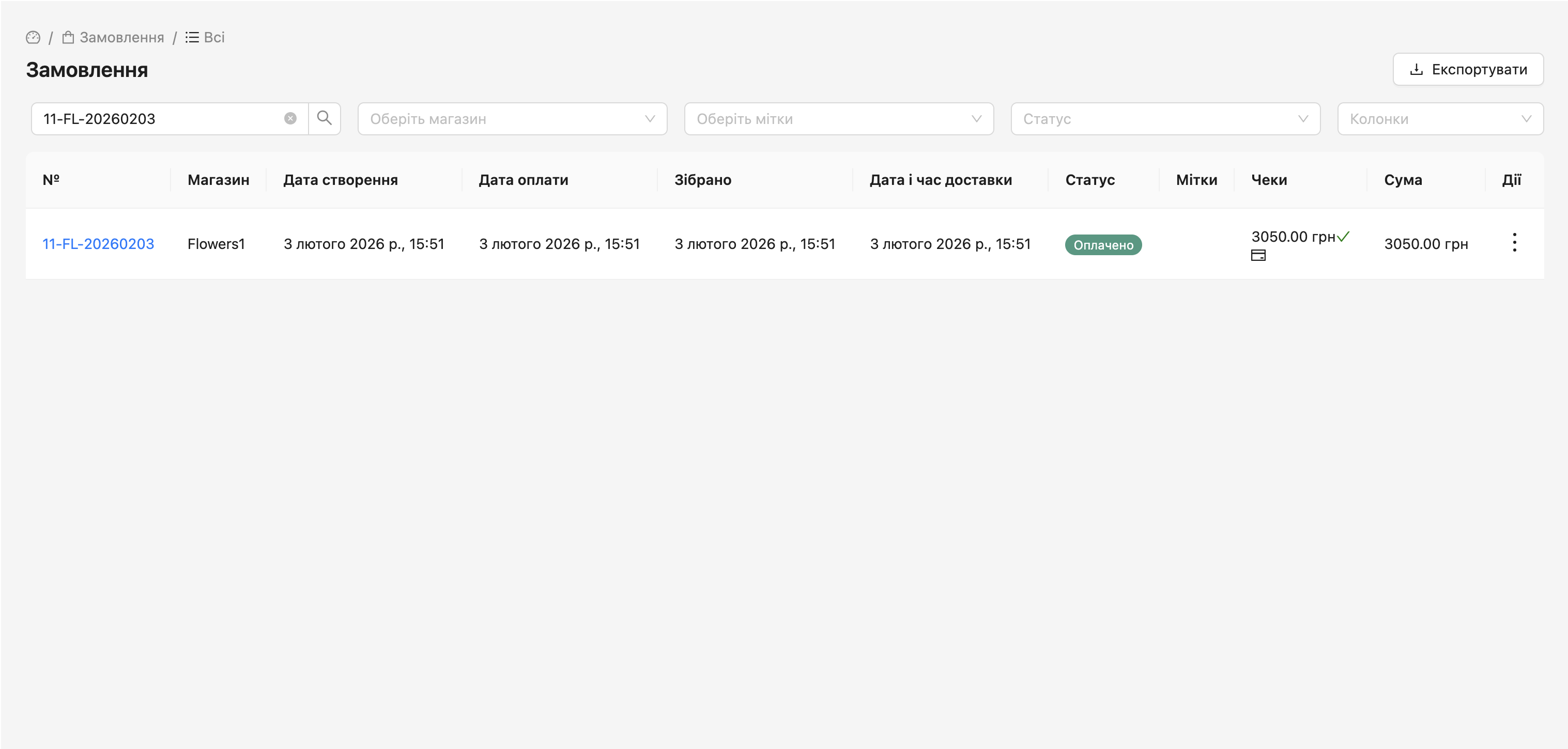Expand the Колонки selector dropdown
This screenshot has height=749, width=1568.
pos(1439,119)
